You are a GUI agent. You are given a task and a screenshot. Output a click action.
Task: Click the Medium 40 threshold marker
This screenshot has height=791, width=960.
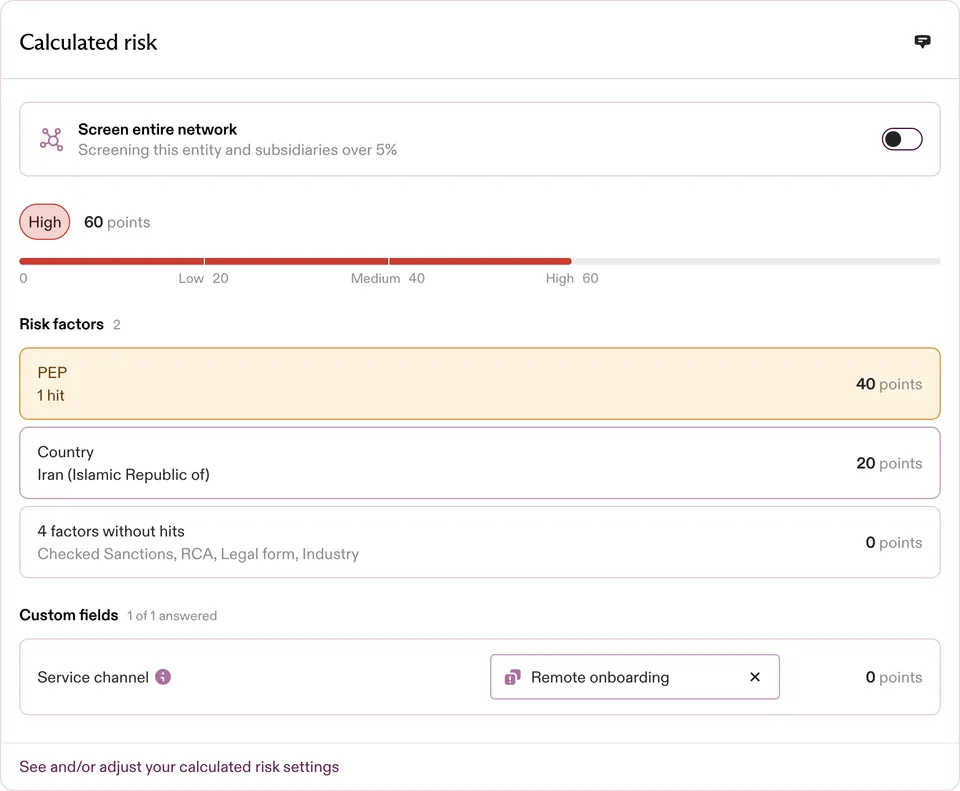tap(388, 279)
